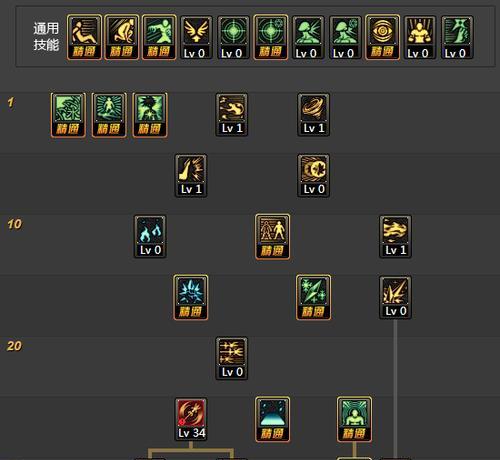Click the green meditating figure mastered skill

354,419
